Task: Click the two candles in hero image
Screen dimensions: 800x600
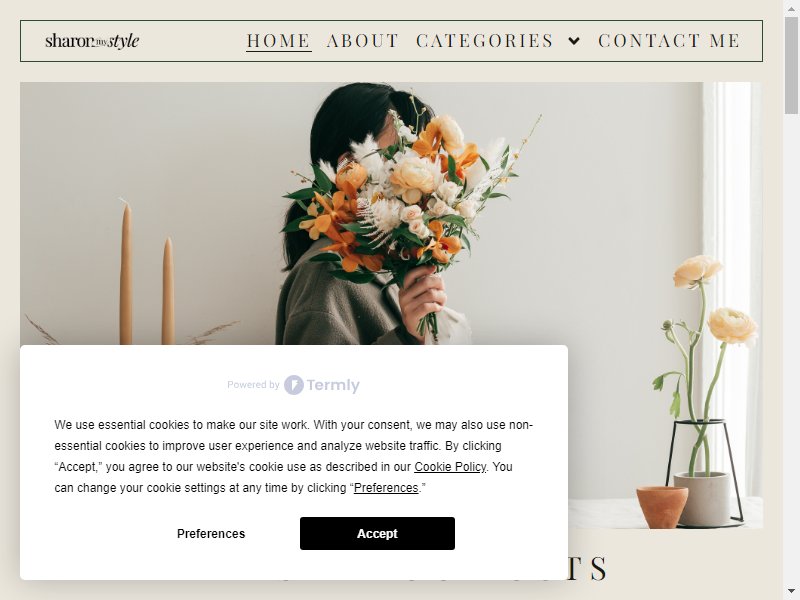Action: pos(147,273)
